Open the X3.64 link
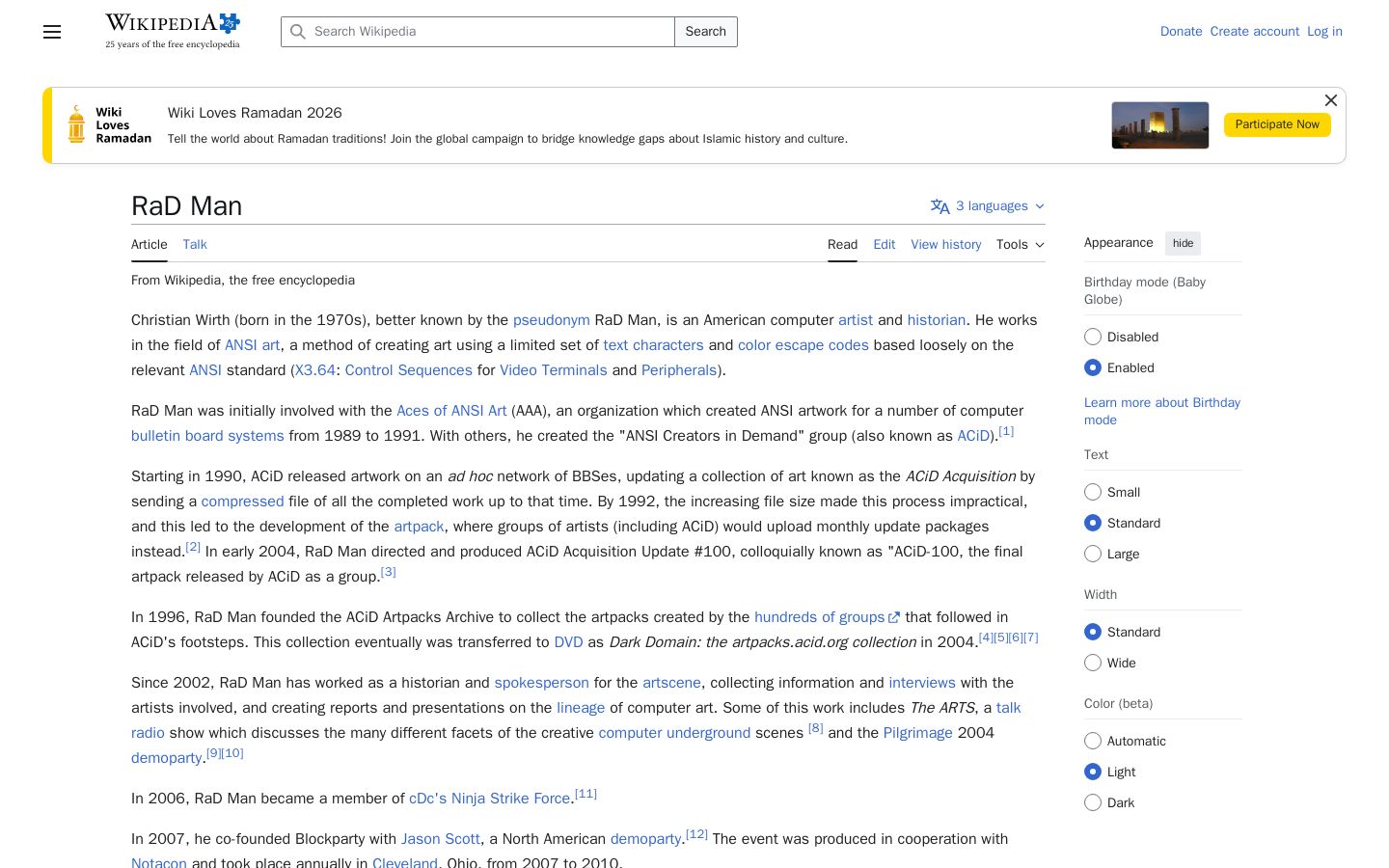Image resolution: width=1389 pixels, height=868 pixels. (315, 370)
